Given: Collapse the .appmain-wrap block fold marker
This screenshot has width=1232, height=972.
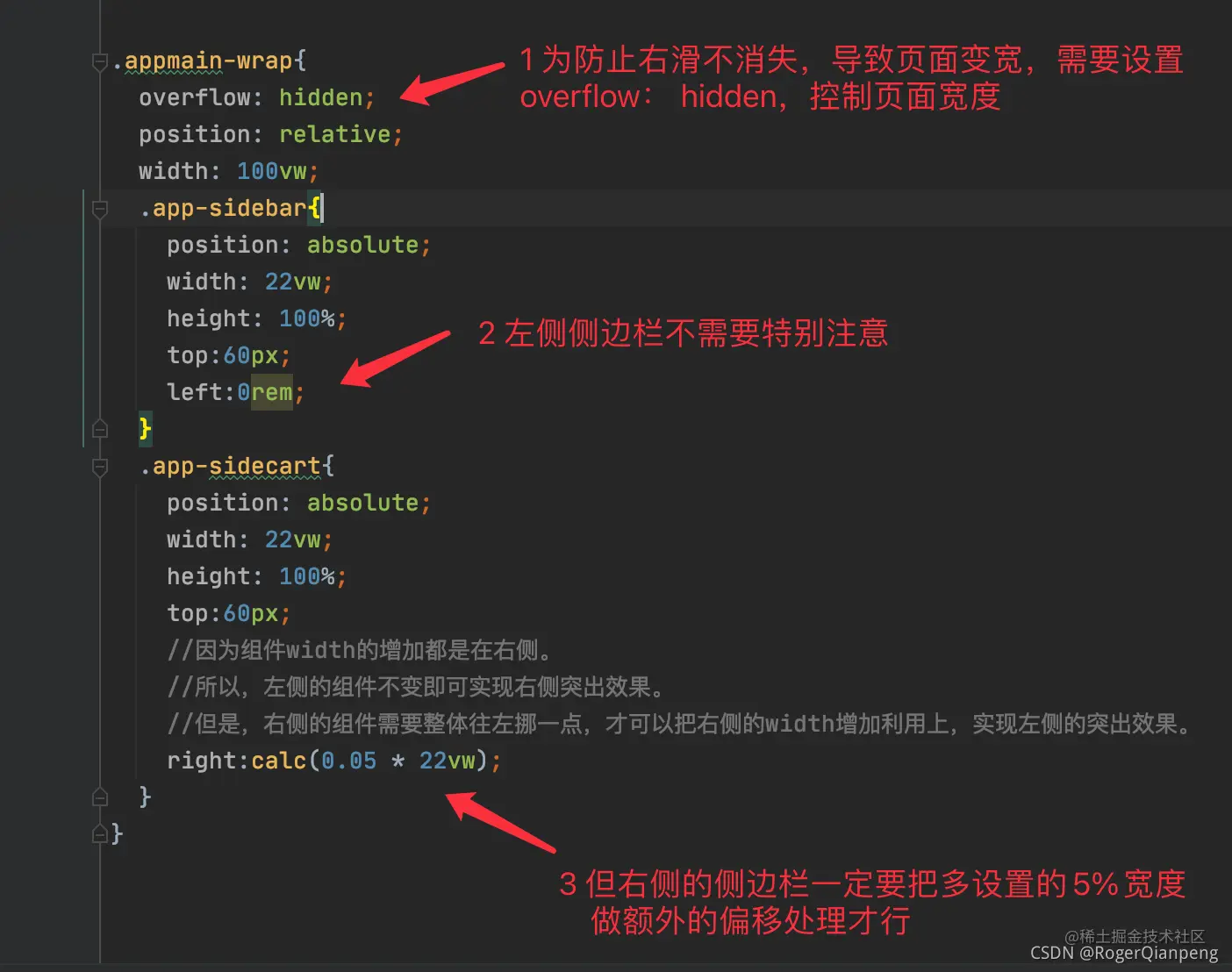Looking at the screenshot, I should click(x=100, y=61).
